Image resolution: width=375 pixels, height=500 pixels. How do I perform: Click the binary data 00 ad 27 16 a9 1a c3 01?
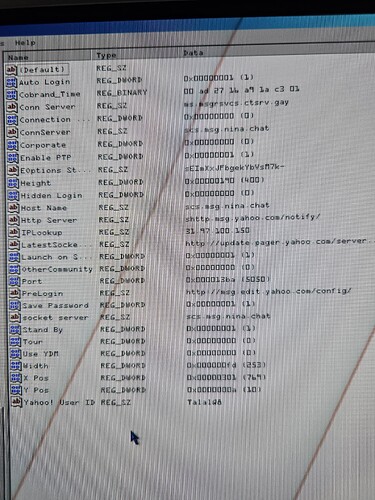tap(242, 90)
